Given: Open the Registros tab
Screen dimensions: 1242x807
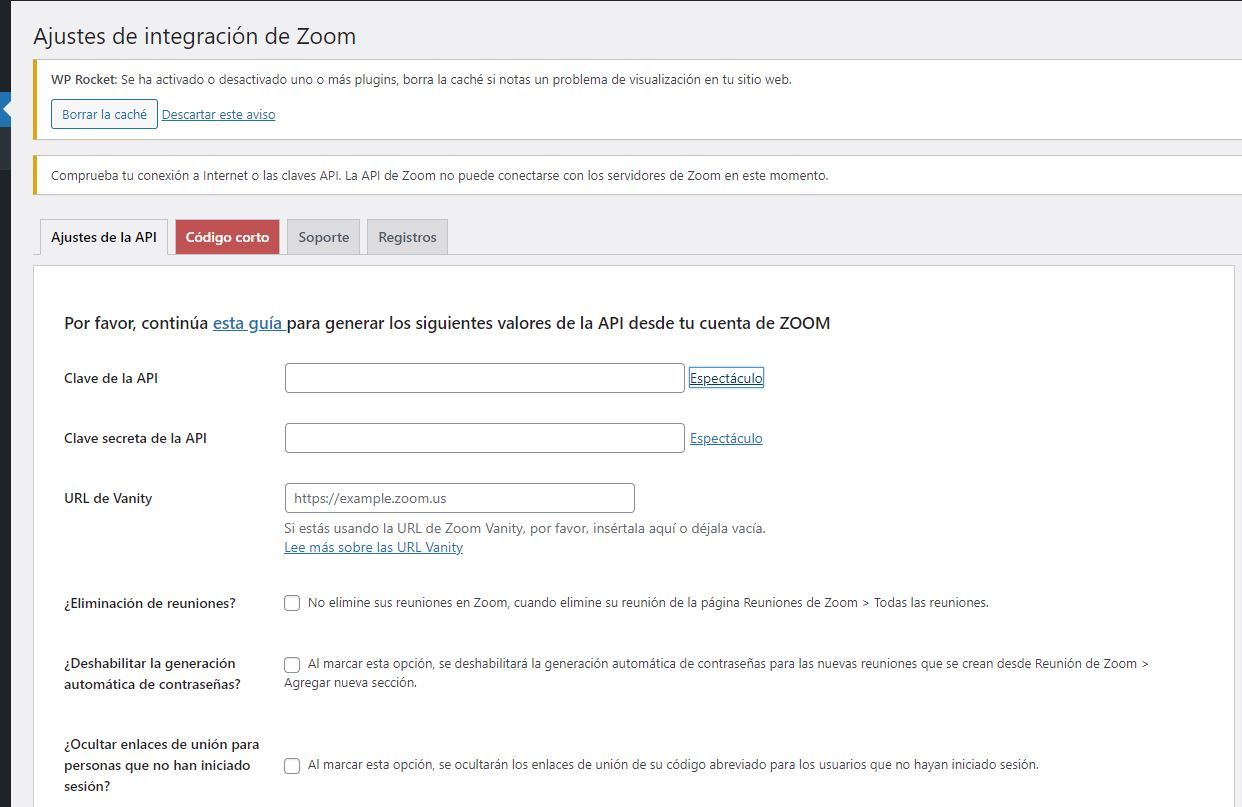Looking at the screenshot, I should tap(408, 237).
